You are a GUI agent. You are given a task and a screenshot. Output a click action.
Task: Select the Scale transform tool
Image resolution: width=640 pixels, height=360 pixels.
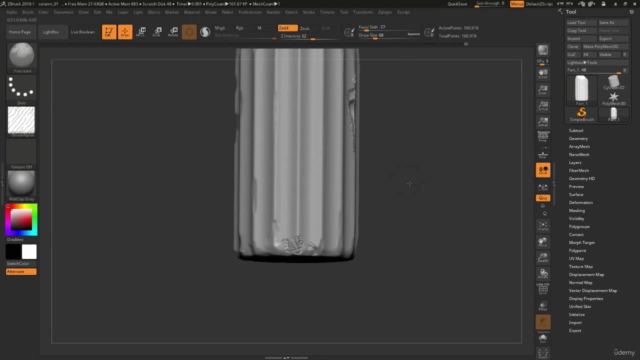(x=157, y=32)
